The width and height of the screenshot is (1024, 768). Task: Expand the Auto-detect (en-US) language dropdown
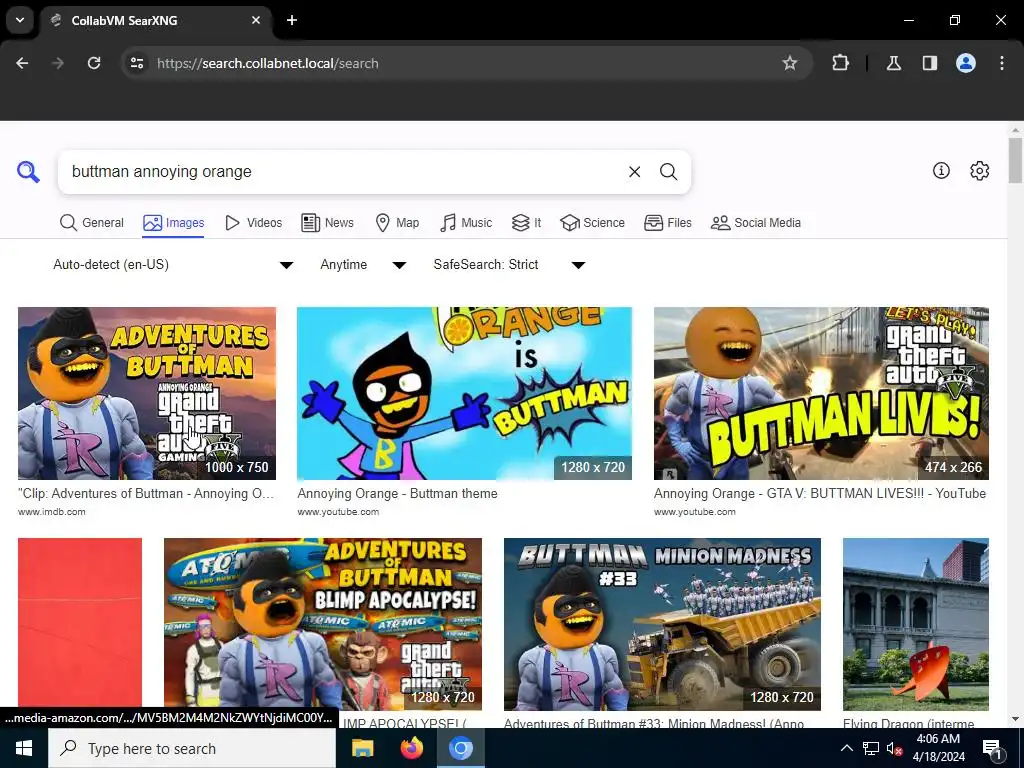173,264
